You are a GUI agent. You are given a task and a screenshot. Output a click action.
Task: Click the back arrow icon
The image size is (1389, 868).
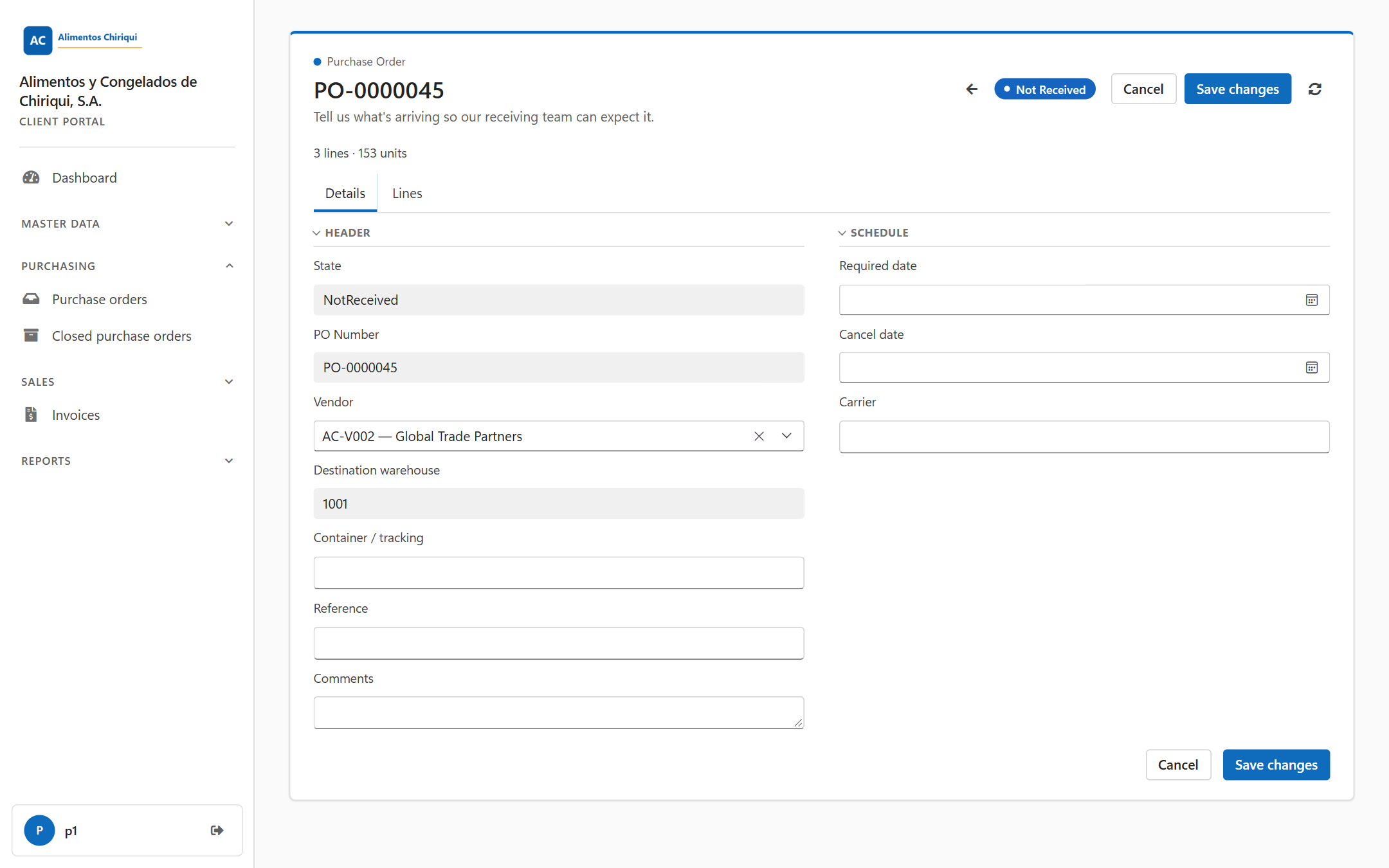tap(972, 89)
